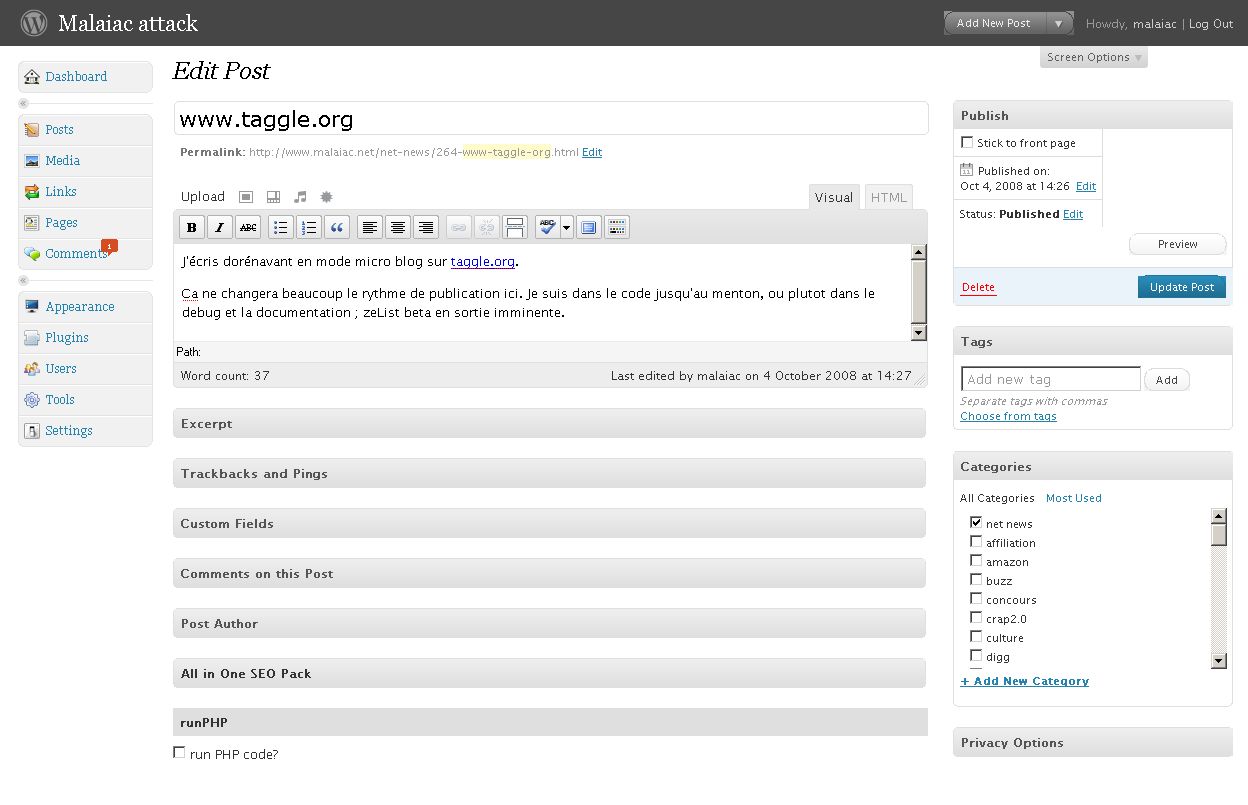Open the spellchecker language dropdown arrow
This screenshot has height=805, width=1248.
click(567, 228)
